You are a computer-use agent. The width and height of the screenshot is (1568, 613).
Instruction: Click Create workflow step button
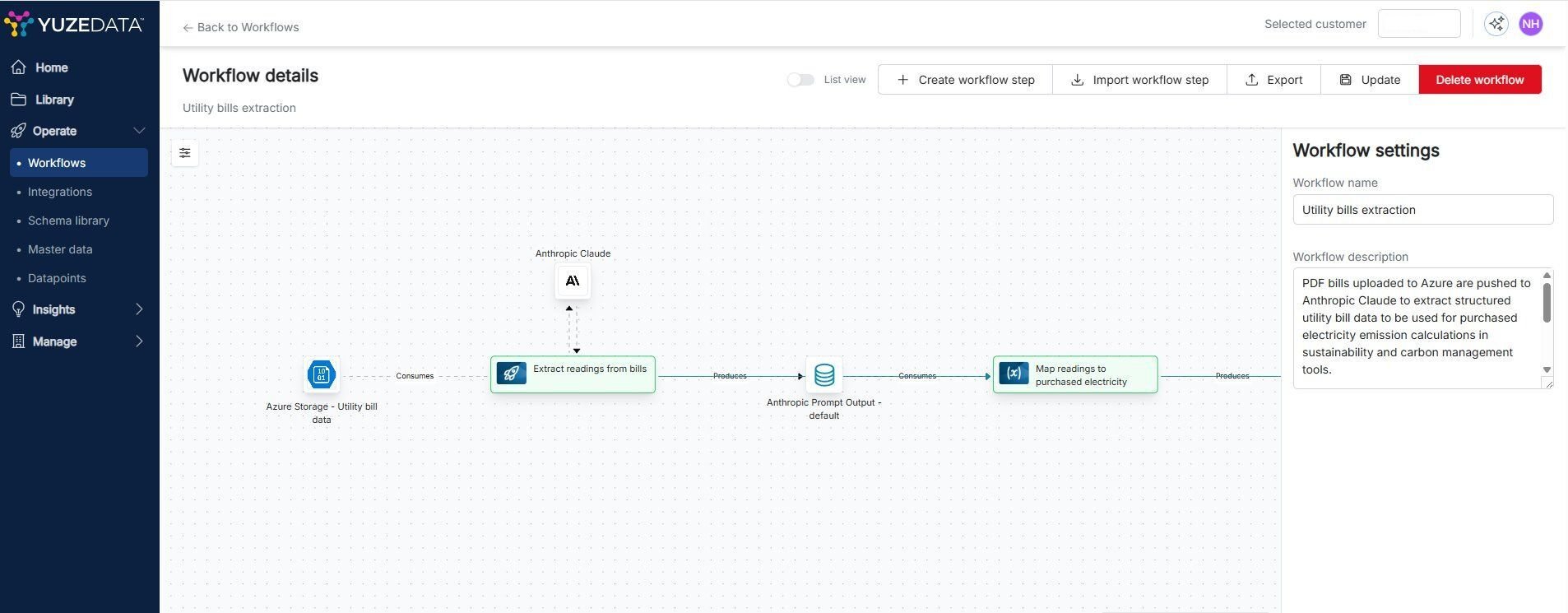click(x=965, y=80)
